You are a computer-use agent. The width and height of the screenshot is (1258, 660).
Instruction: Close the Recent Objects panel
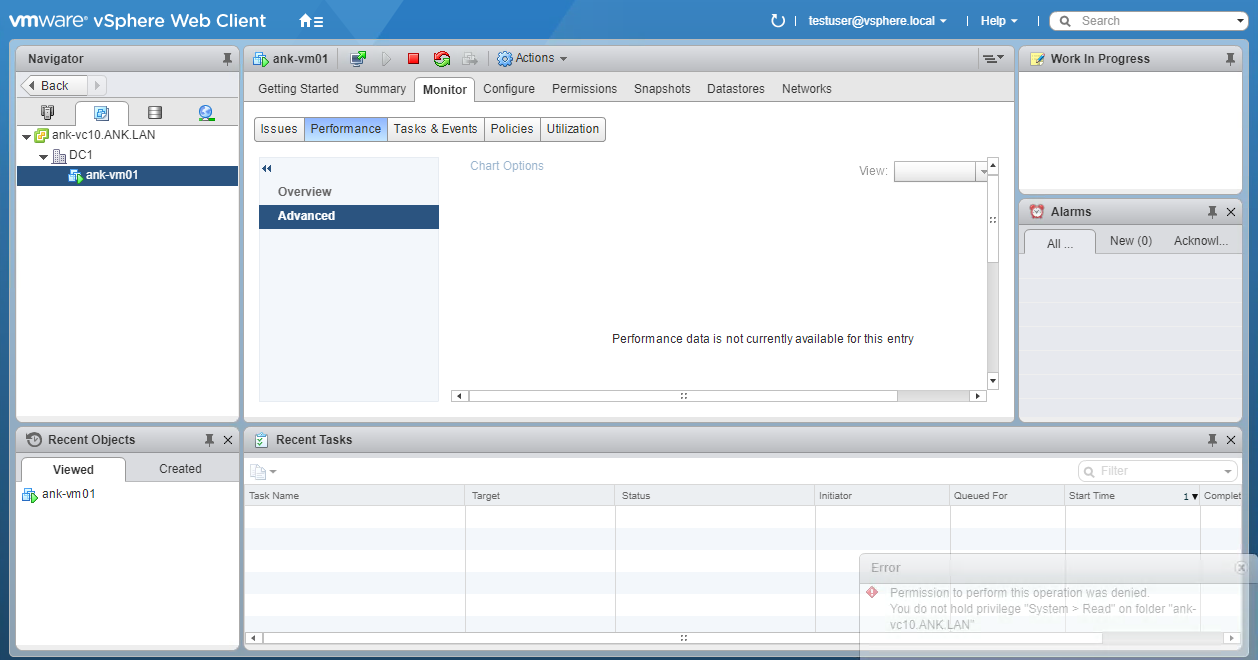click(228, 440)
